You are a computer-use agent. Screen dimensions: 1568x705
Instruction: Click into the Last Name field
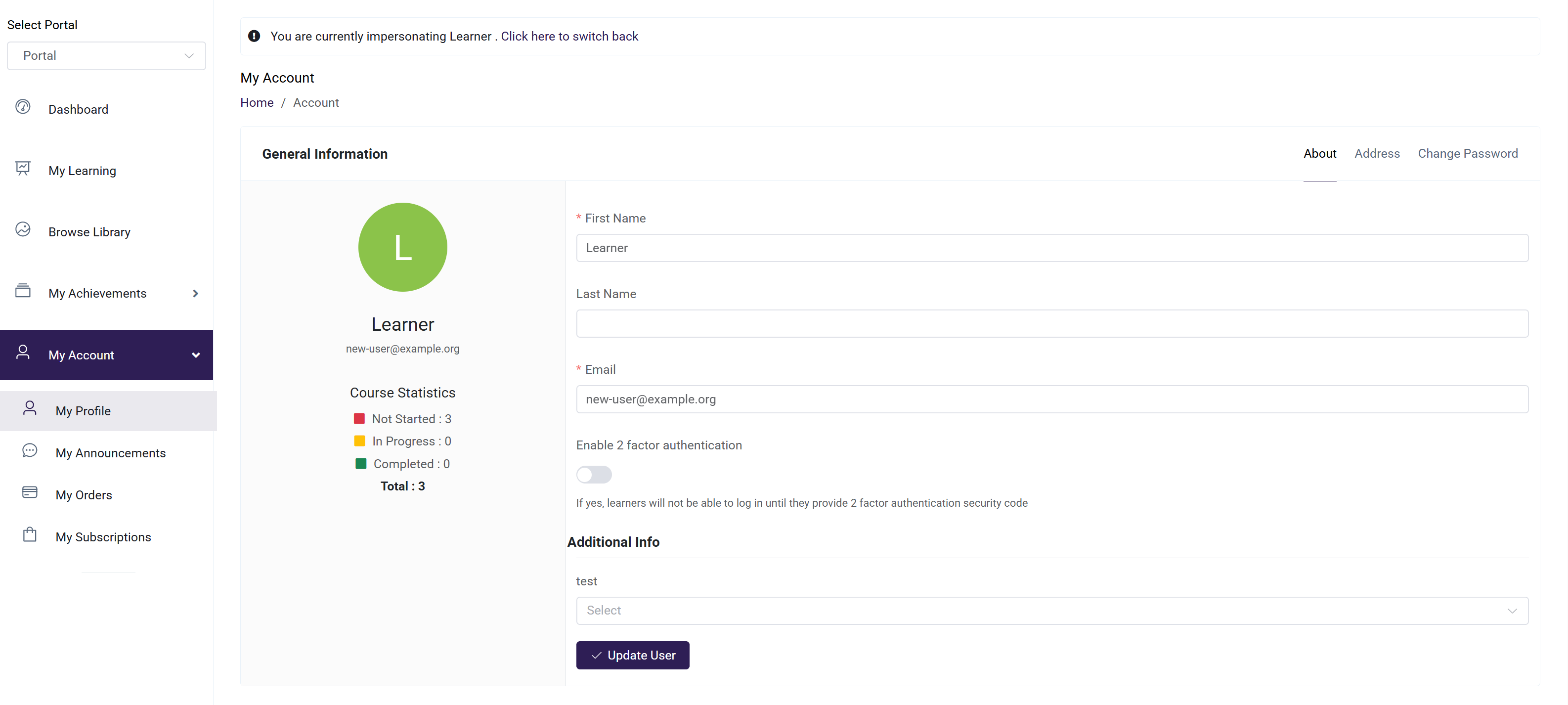click(x=1051, y=323)
